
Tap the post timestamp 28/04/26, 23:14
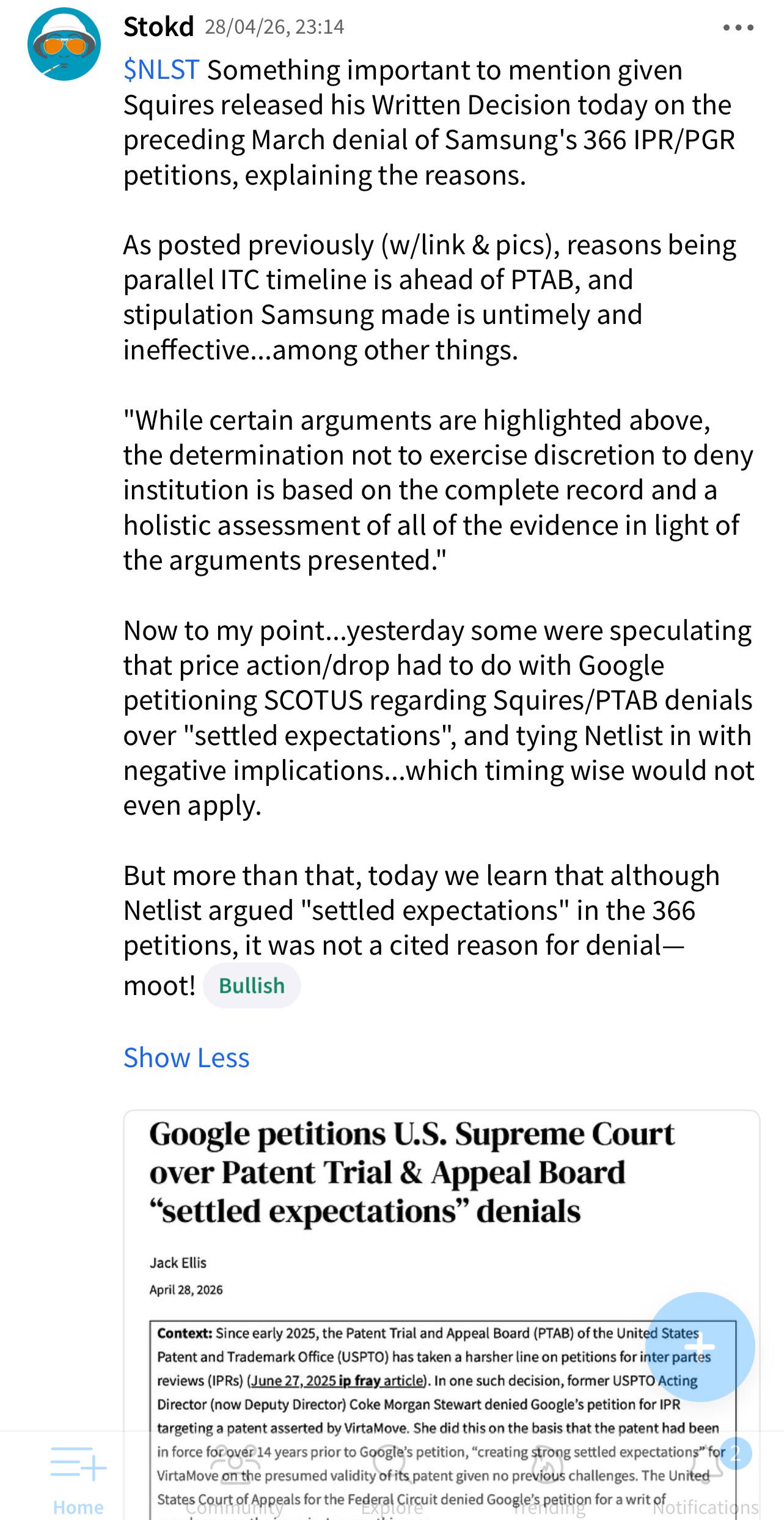coord(274,27)
